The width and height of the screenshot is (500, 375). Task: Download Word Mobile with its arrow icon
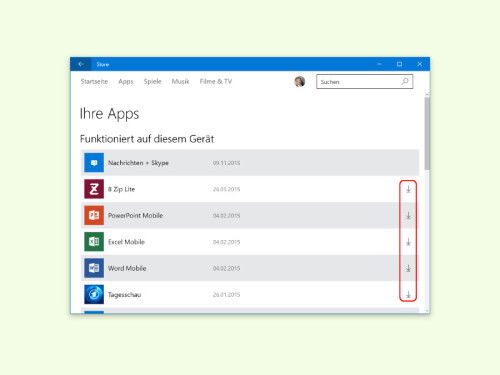coord(408,268)
